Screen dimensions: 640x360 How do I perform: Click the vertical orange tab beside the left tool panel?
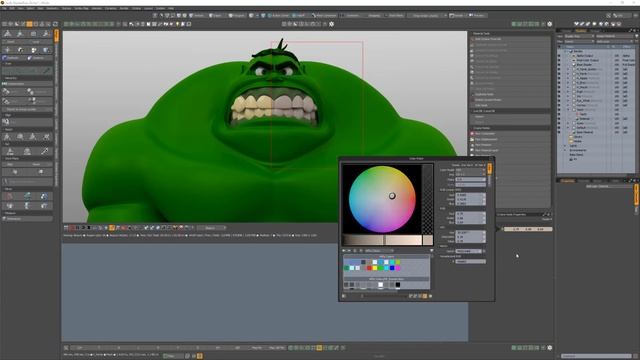point(56,36)
